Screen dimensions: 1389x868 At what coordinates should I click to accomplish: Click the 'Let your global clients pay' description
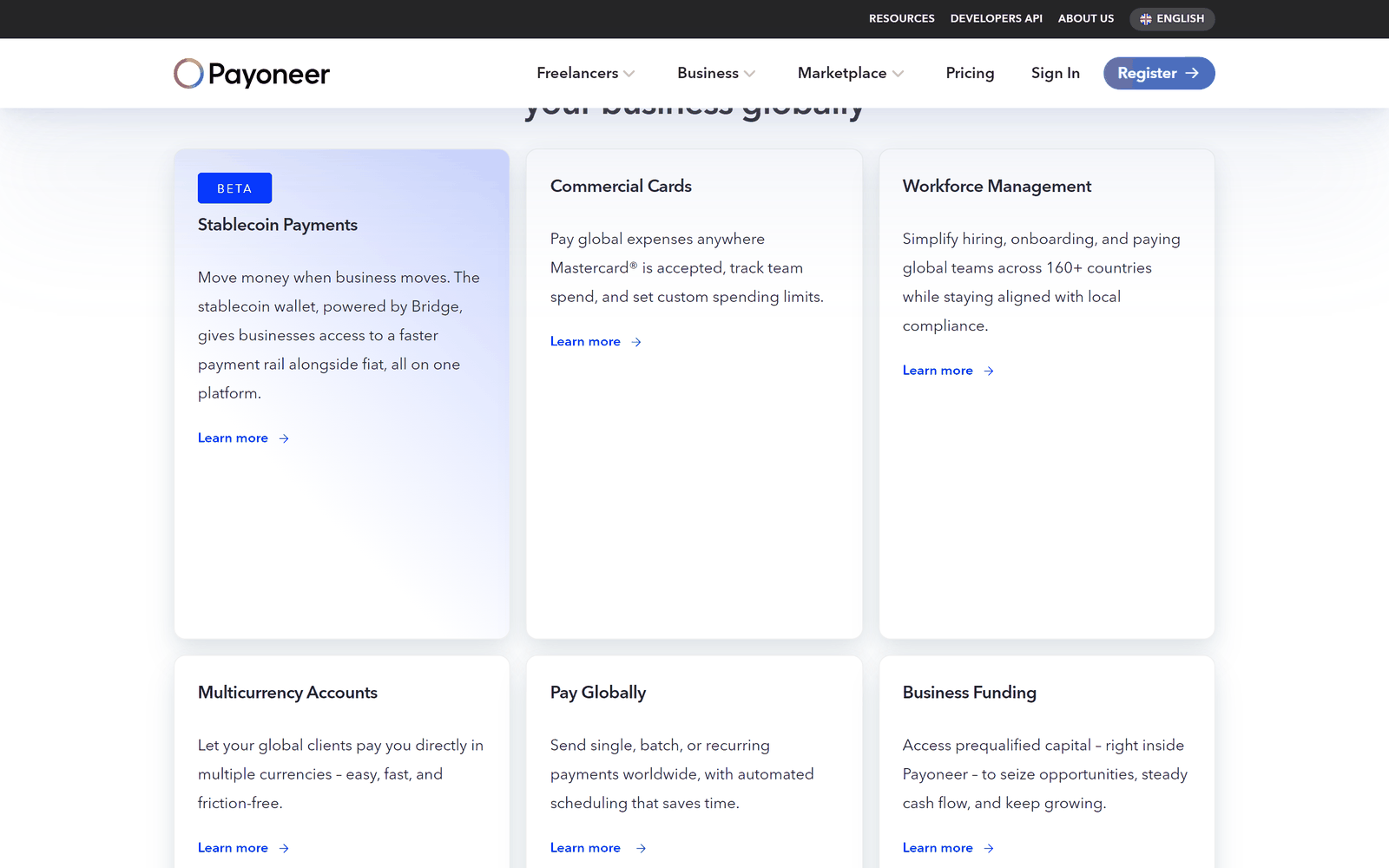pos(340,774)
